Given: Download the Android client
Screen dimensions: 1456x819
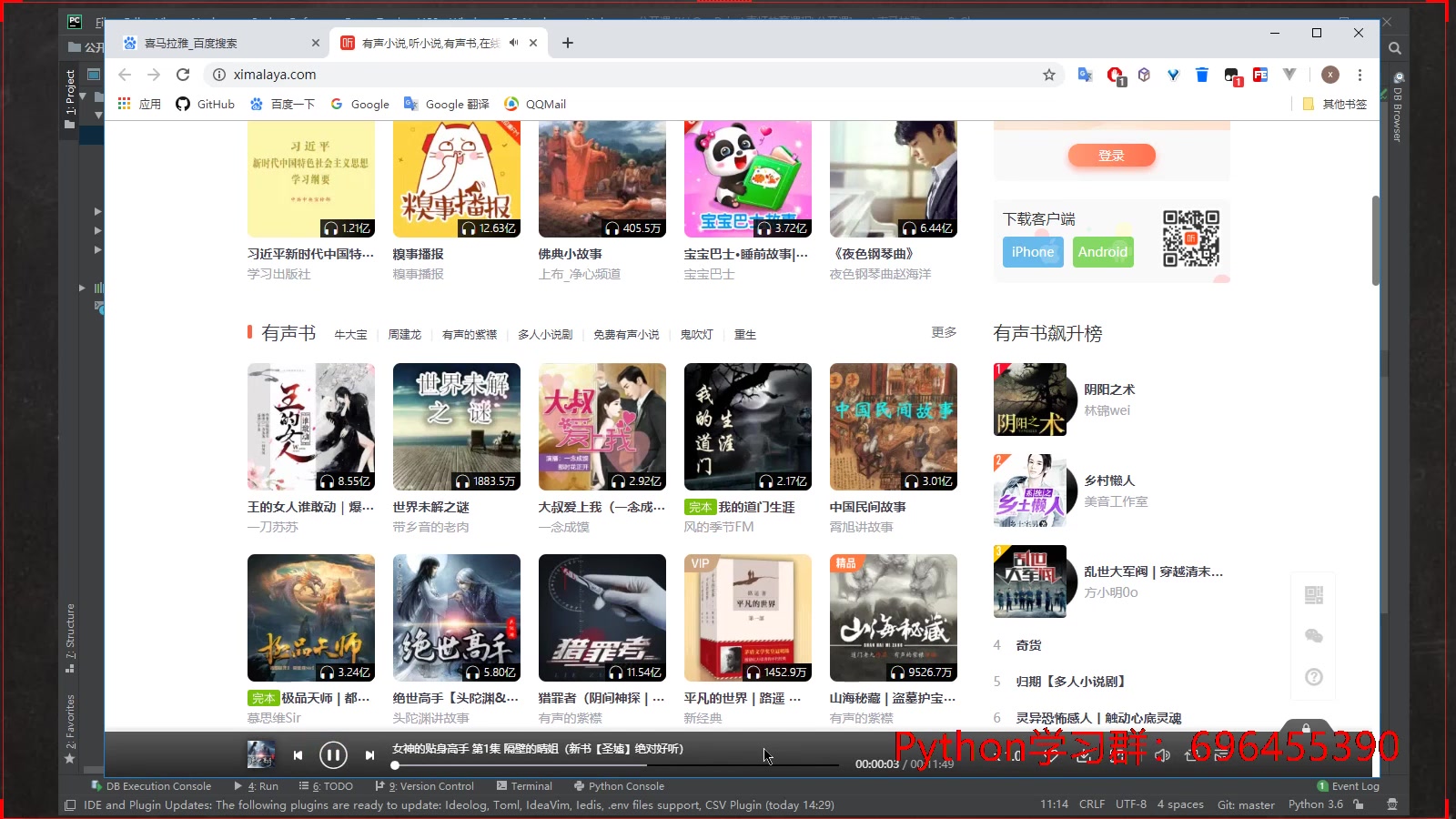Looking at the screenshot, I should tap(1103, 252).
